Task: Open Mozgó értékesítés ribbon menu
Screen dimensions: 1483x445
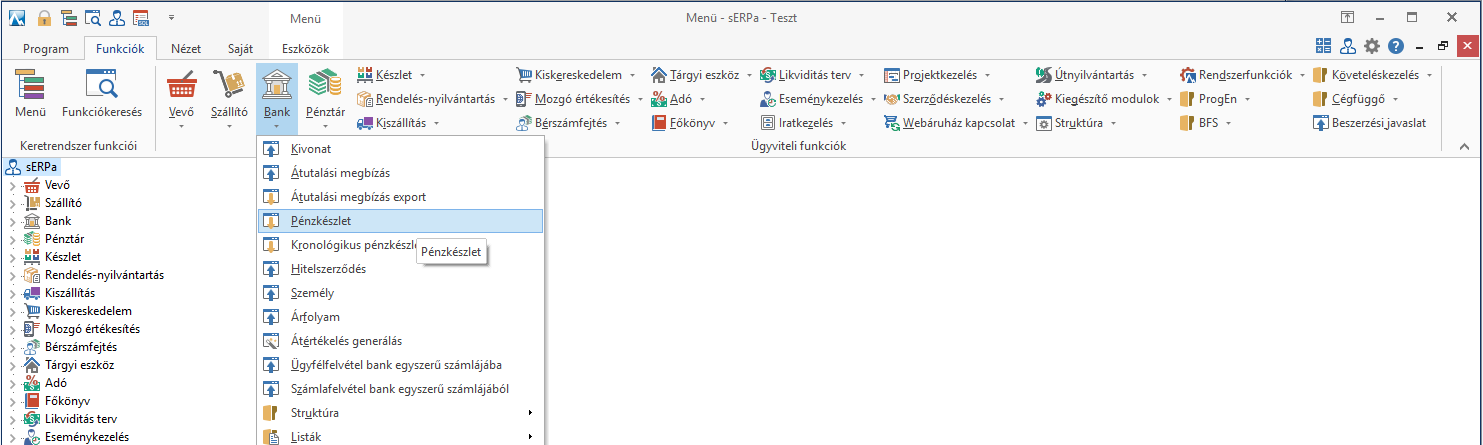Action: (579, 99)
